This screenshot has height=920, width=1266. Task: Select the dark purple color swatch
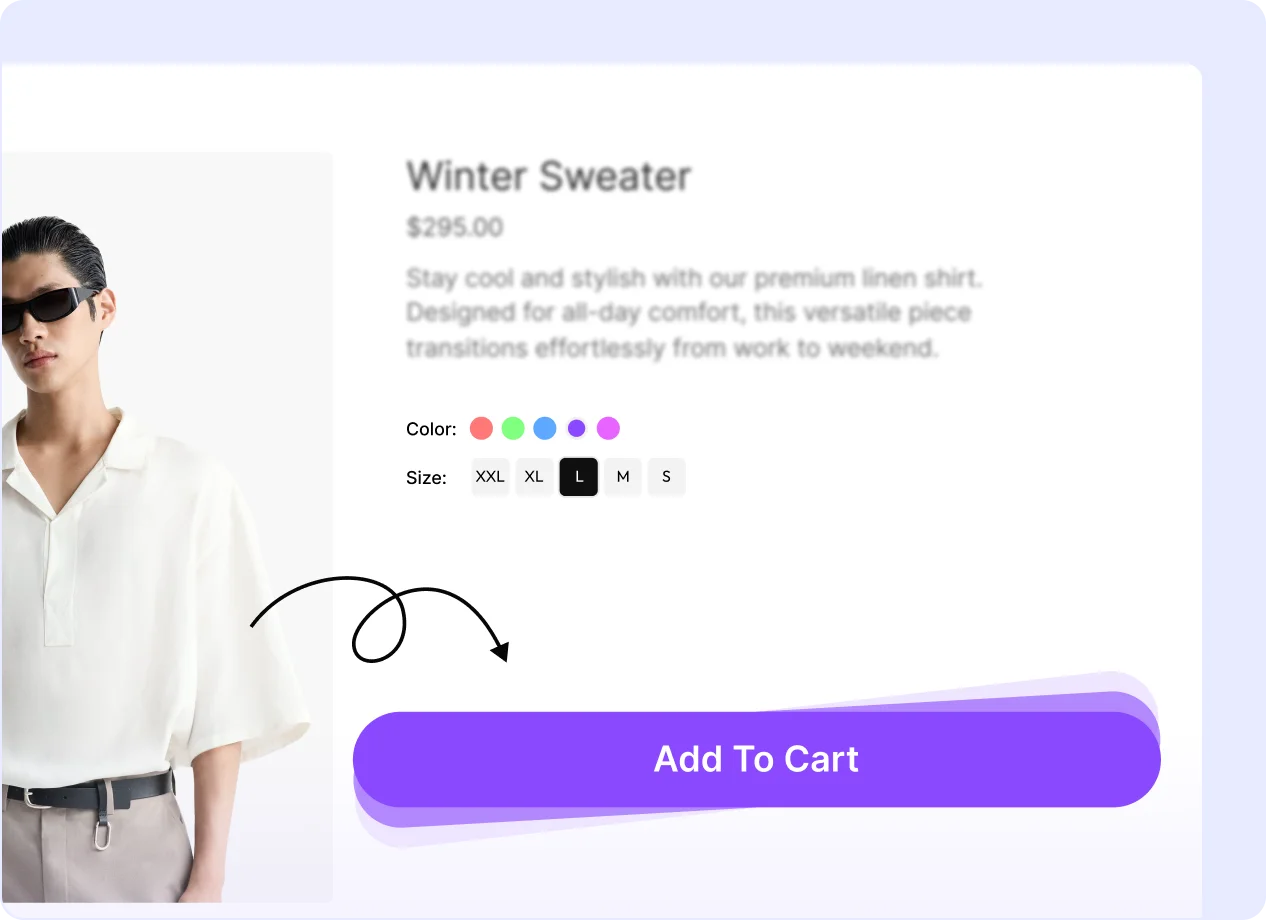coord(576,428)
